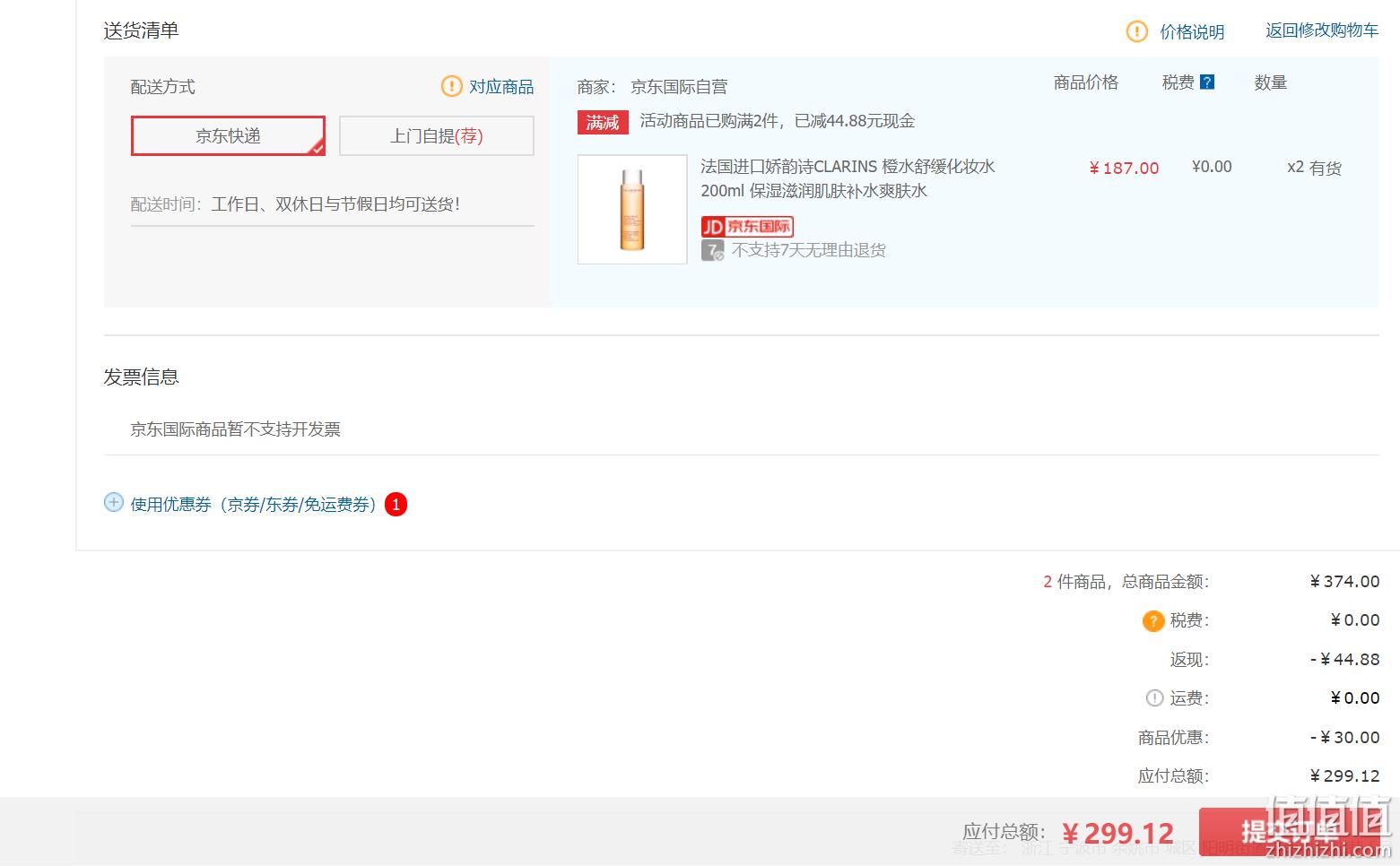Viewport: 1400px width, 866px height.
Task: Click the total goods amount ¥374.00
Action: click(1344, 582)
